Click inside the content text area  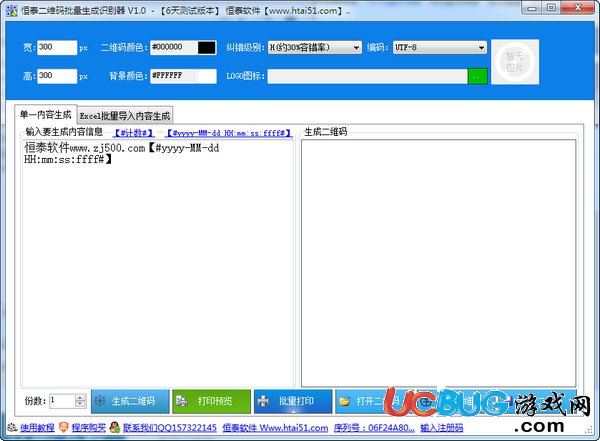pos(158,263)
